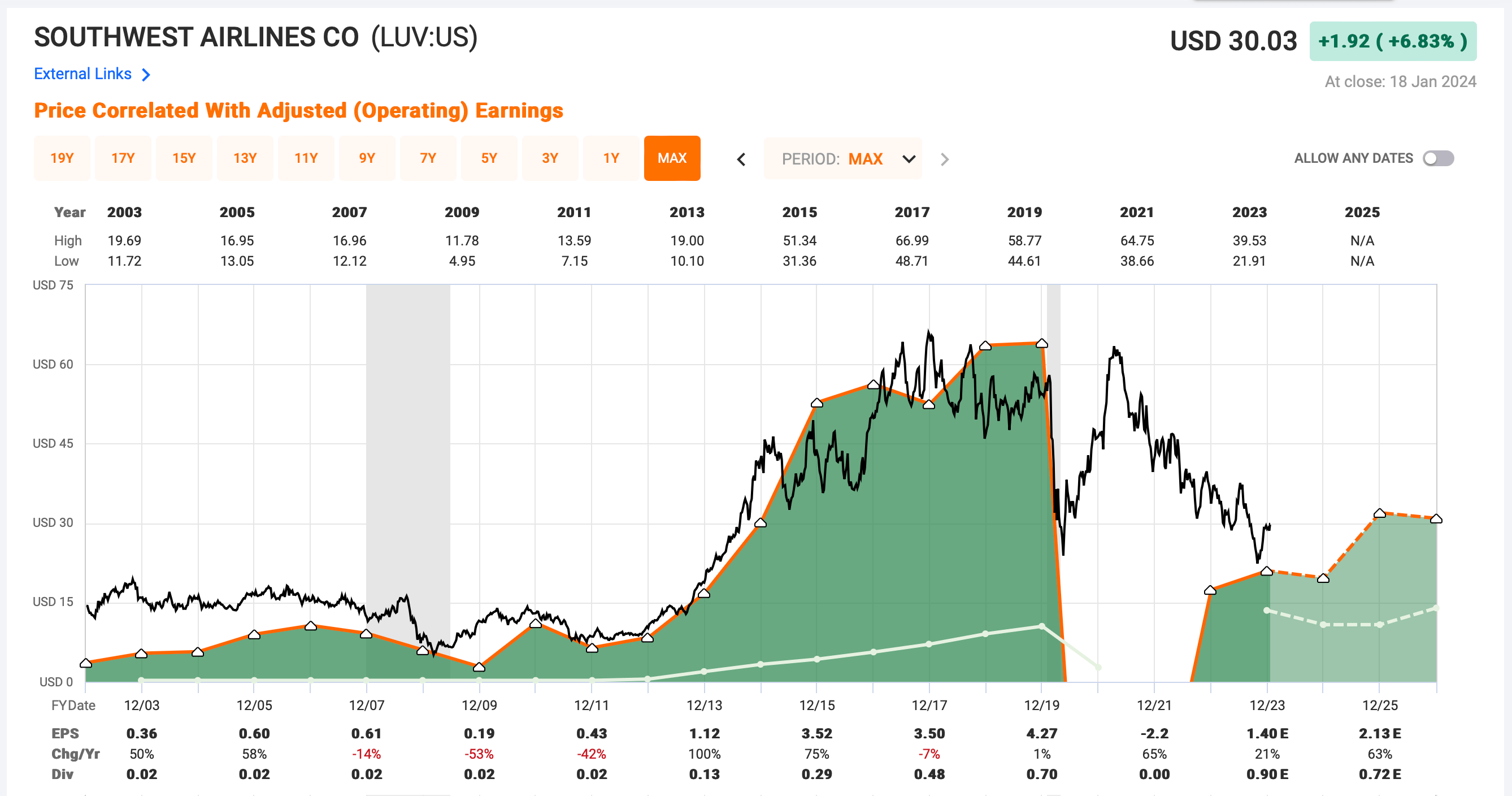Image resolution: width=1512 pixels, height=796 pixels.
Task: Click the dividend value 0.70 for 12/19
Action: 1042,775
